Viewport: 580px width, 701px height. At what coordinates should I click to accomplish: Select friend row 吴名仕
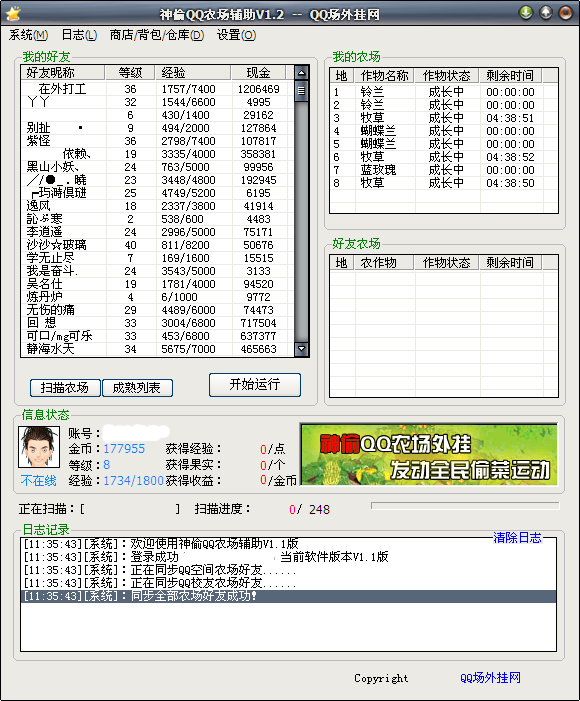pyautogui.click(x=157, y=283)
